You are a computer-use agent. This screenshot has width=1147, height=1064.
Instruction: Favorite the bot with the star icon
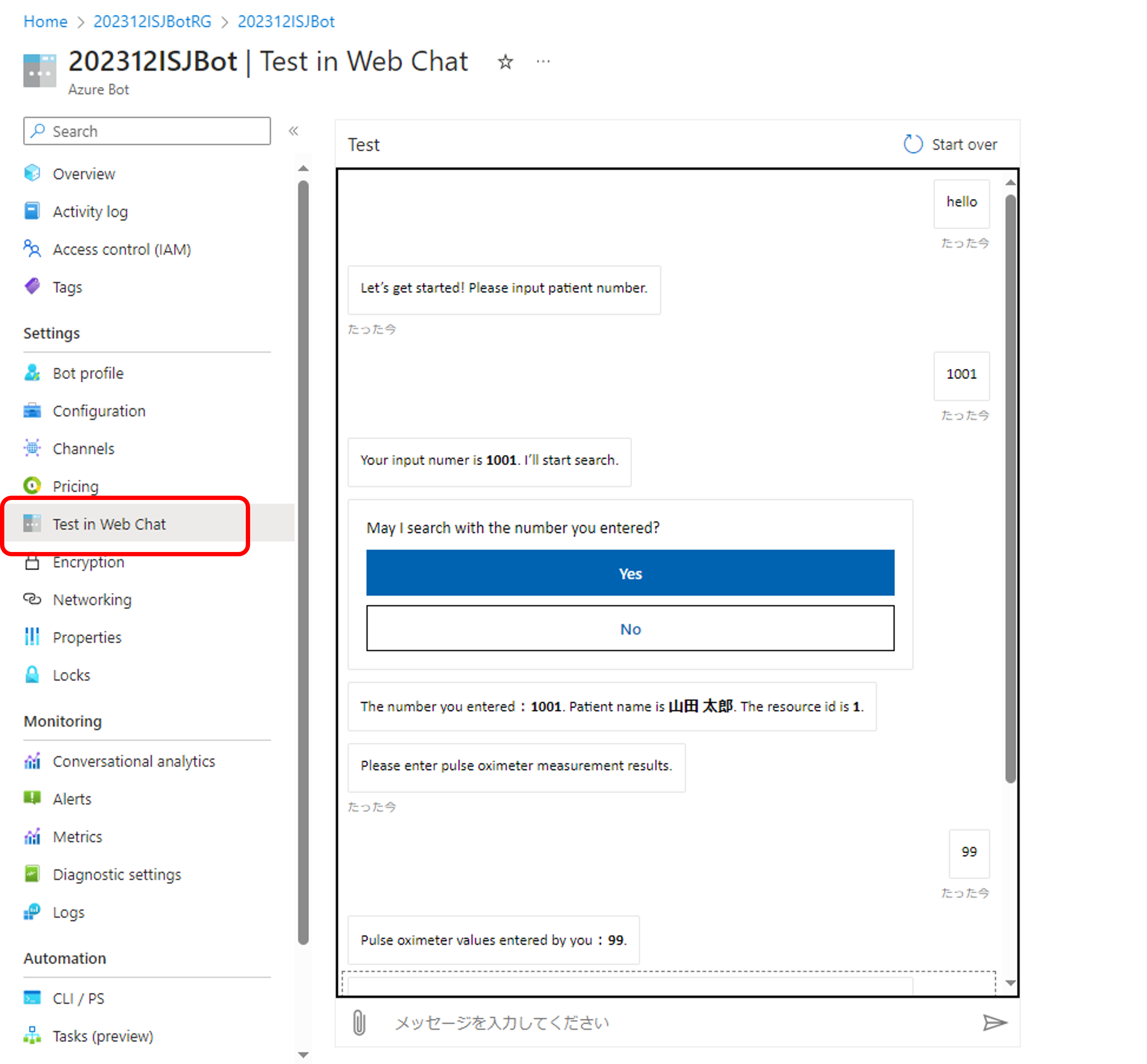(x=505, y=61)
